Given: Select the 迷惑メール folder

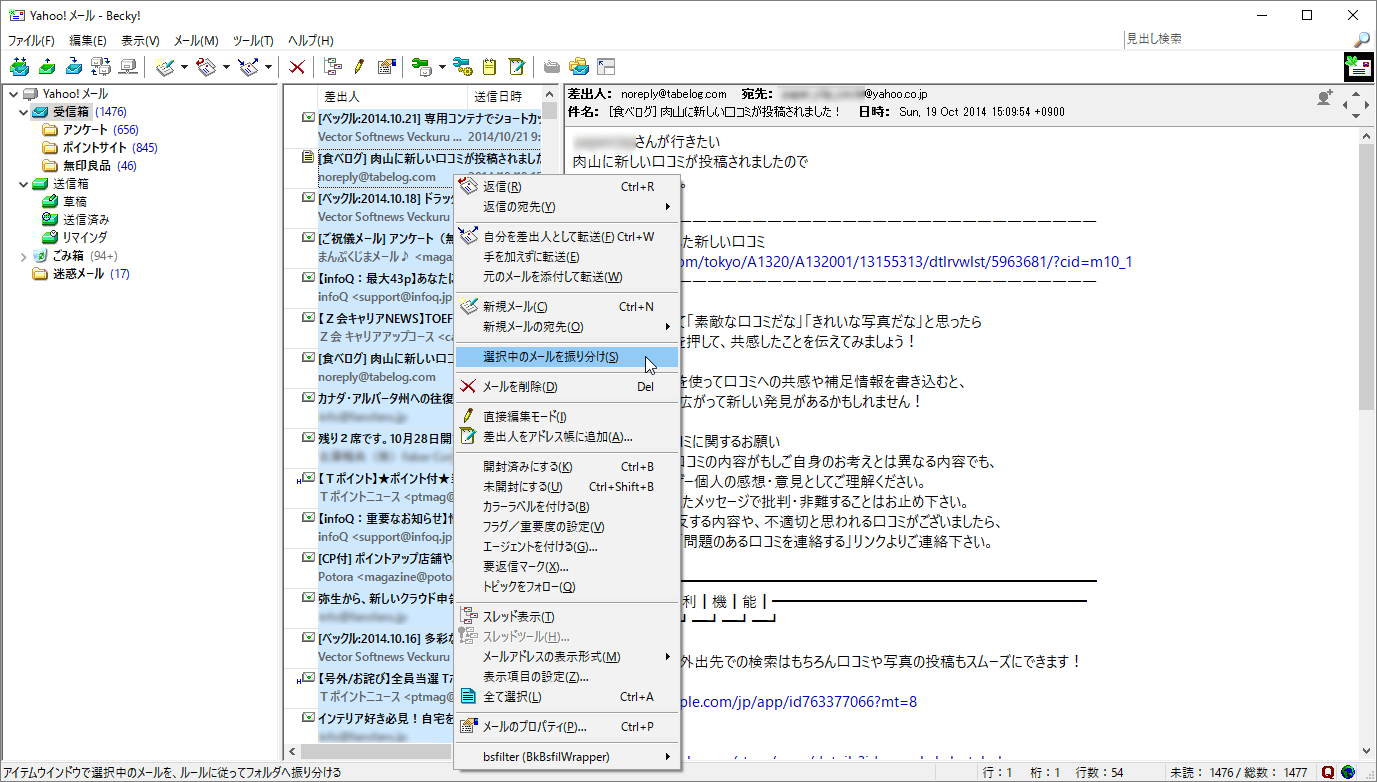Looking at the screenshot, I should pos(81,274).
